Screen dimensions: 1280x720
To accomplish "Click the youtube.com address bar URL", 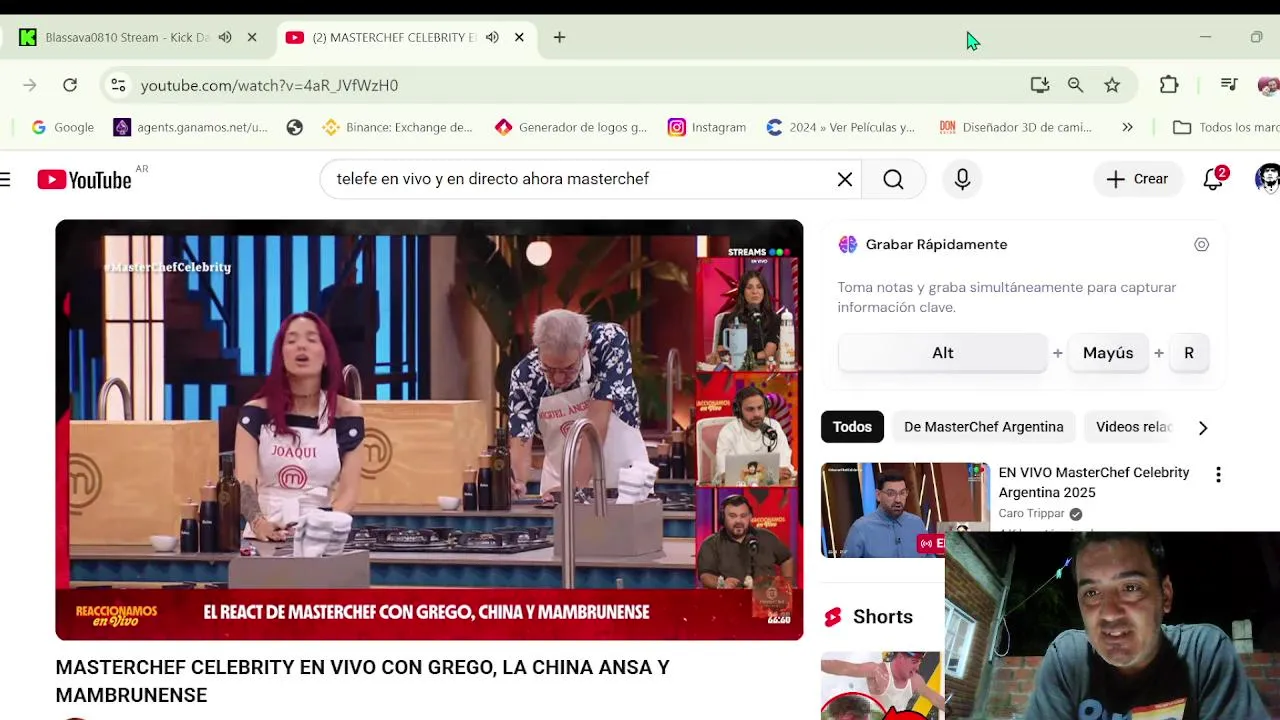I will pos(269,85).
